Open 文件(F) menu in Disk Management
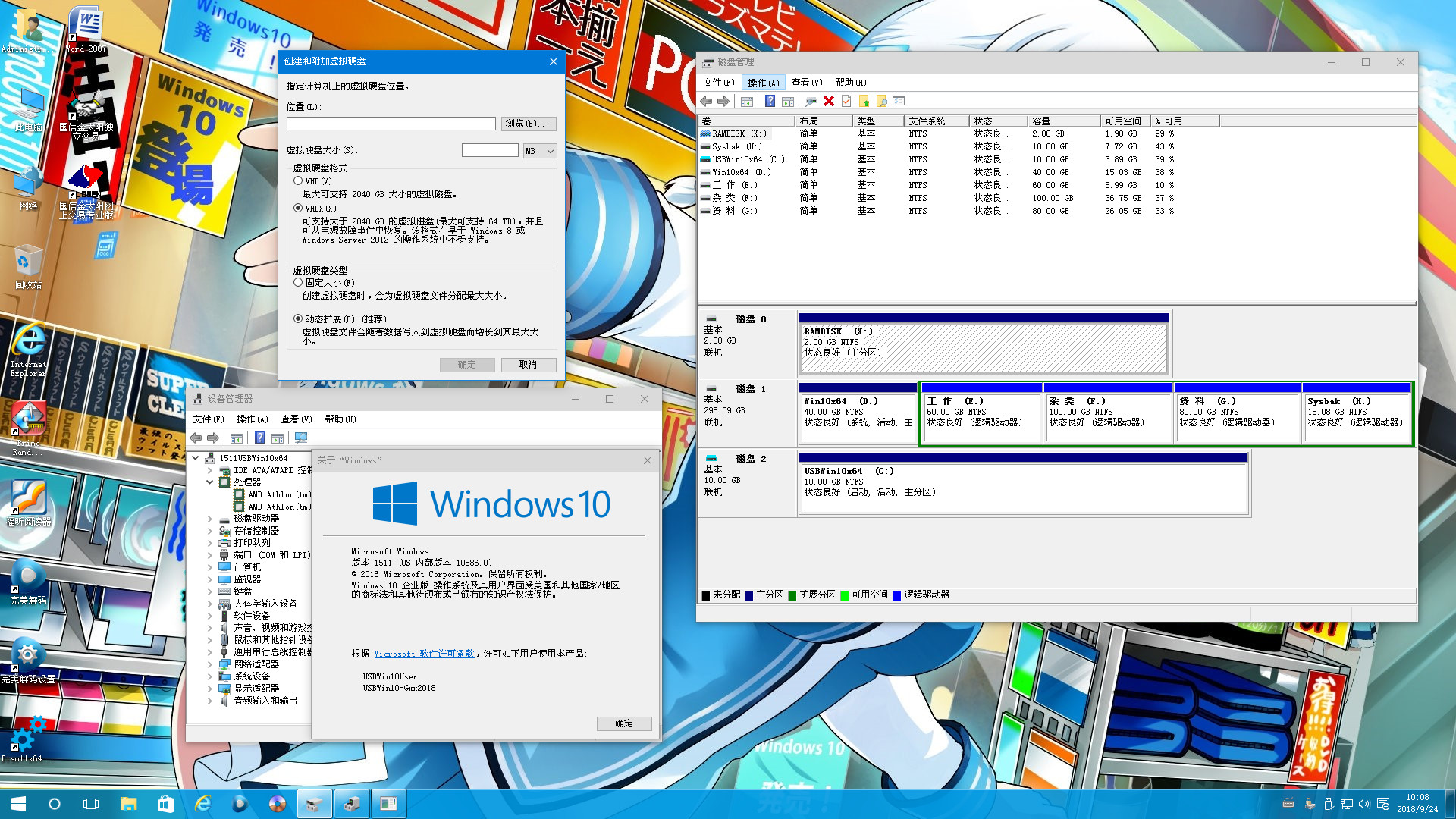The height and width of the screenshot is (819, 1456). [719, 83]
